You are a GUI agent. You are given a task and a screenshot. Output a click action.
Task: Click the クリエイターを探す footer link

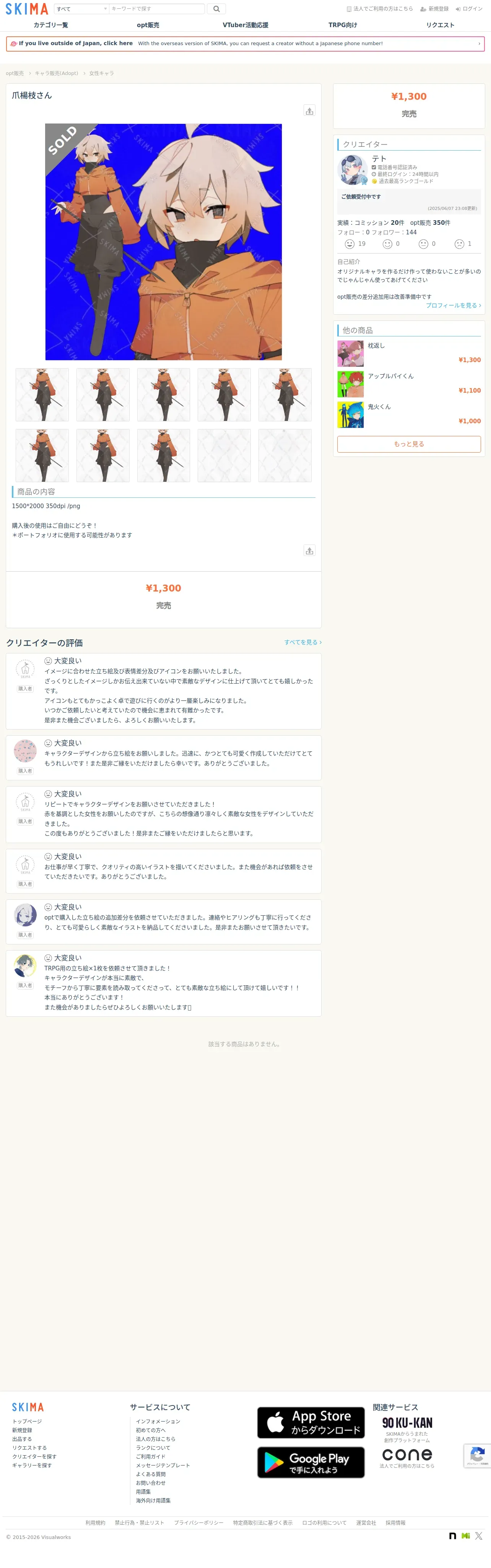point(34,1457)
